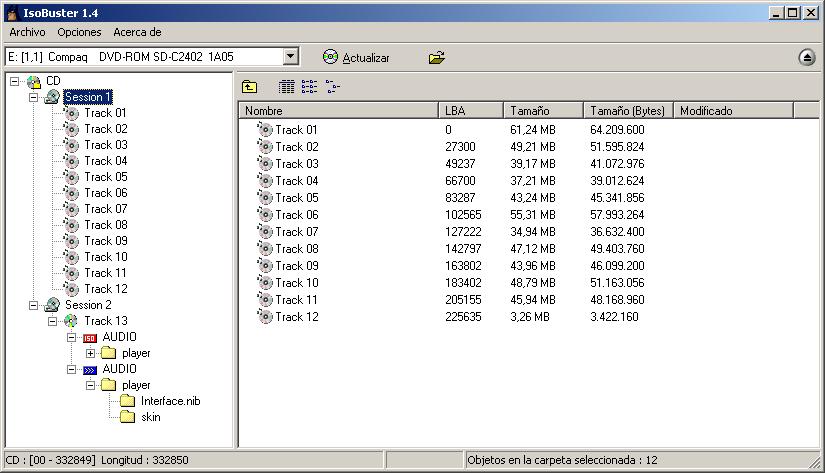Screen dimensions: 825x473
Task: Go up one folder level icon
Action: coord(250,88)
